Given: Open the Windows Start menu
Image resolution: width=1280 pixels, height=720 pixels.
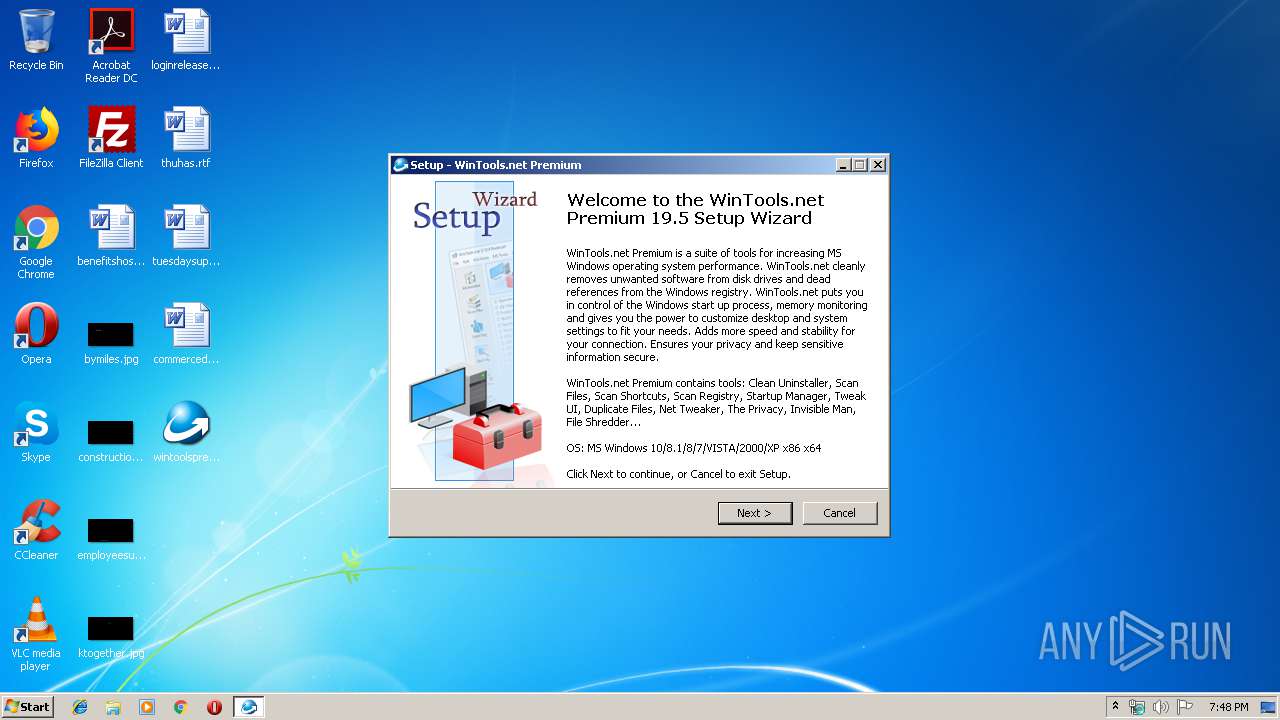Looking at the screenshot, I should [x=27, y=706].
